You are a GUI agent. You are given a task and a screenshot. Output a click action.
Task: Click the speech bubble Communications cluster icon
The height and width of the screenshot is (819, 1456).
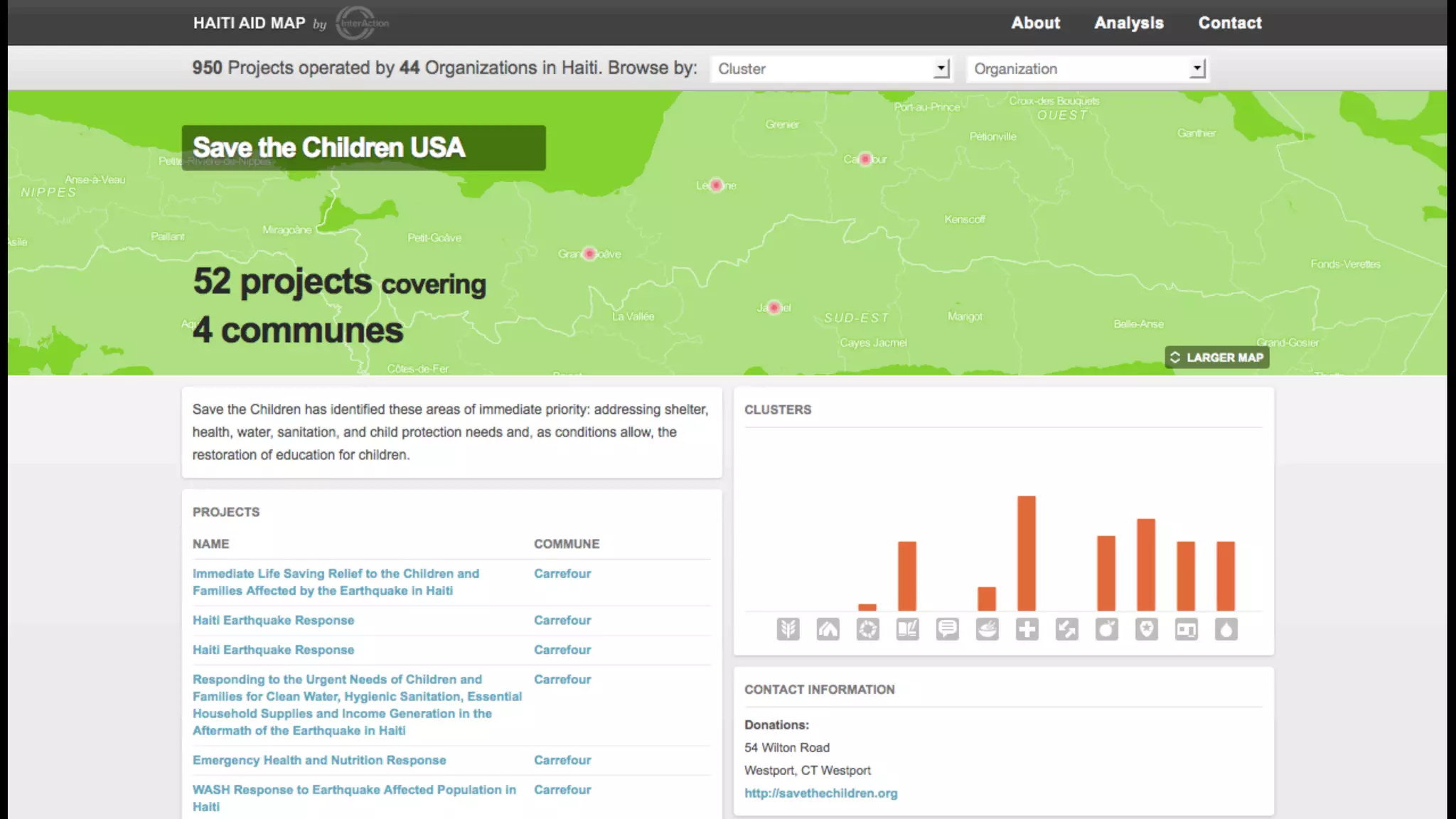point(947,629)
